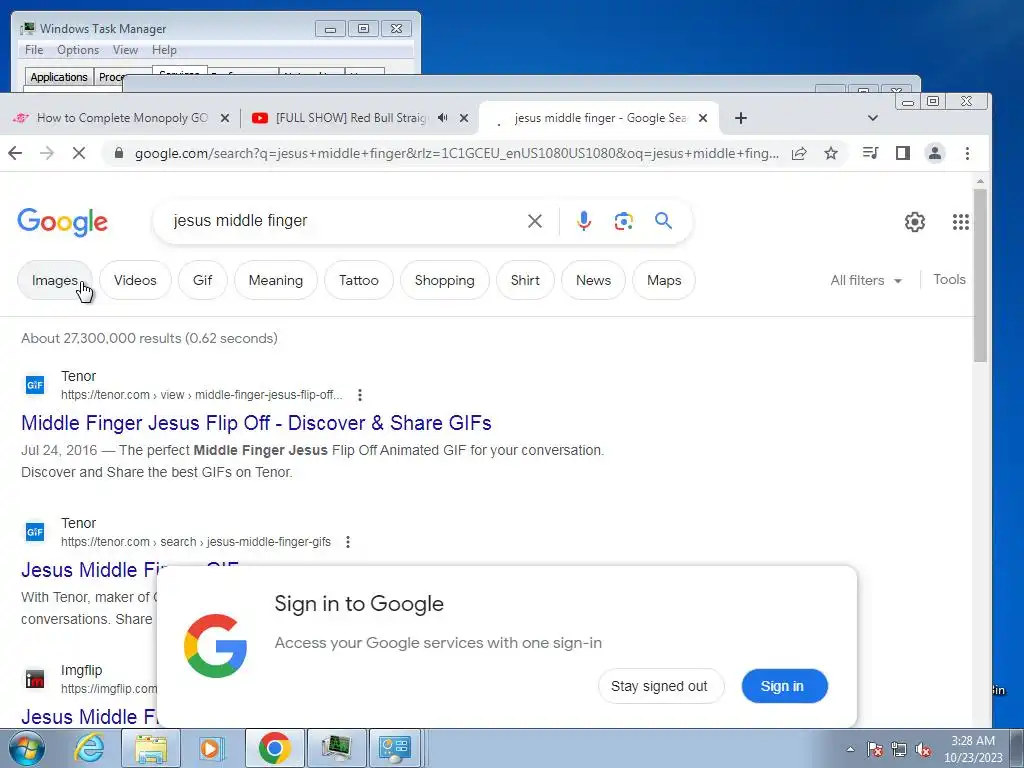Screen dimensions: 1024x768
Task: Open Windows Explorer folder on taskbar
Action: pos(151,748)
